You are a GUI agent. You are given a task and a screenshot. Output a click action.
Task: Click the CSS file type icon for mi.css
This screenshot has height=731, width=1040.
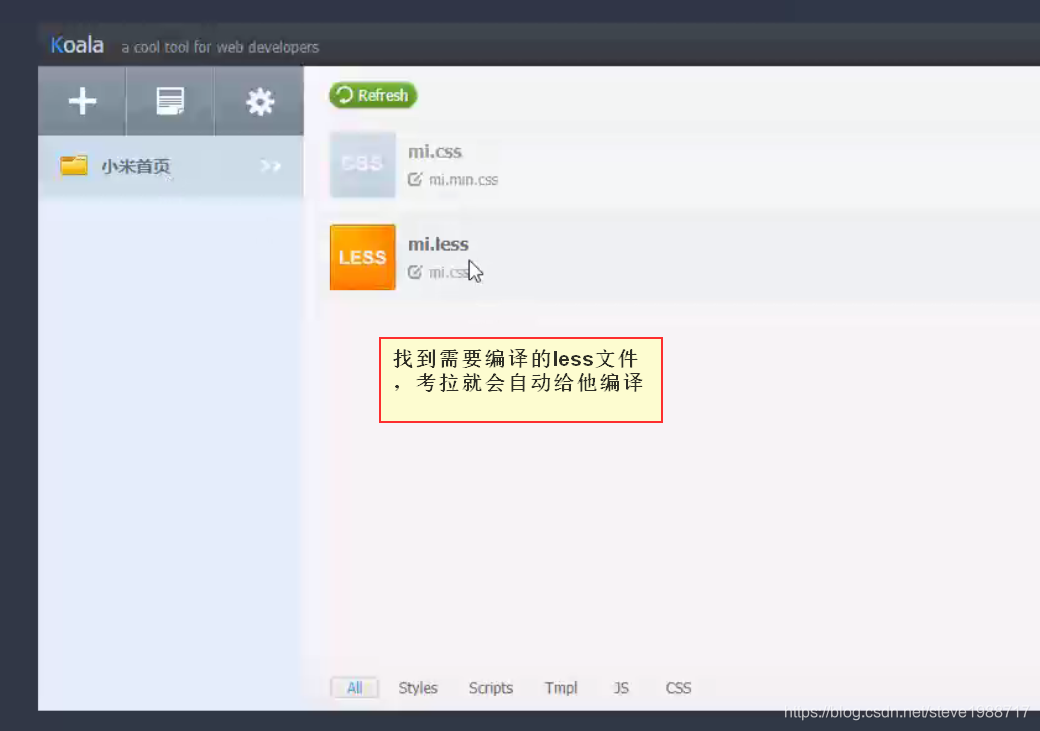362,164
